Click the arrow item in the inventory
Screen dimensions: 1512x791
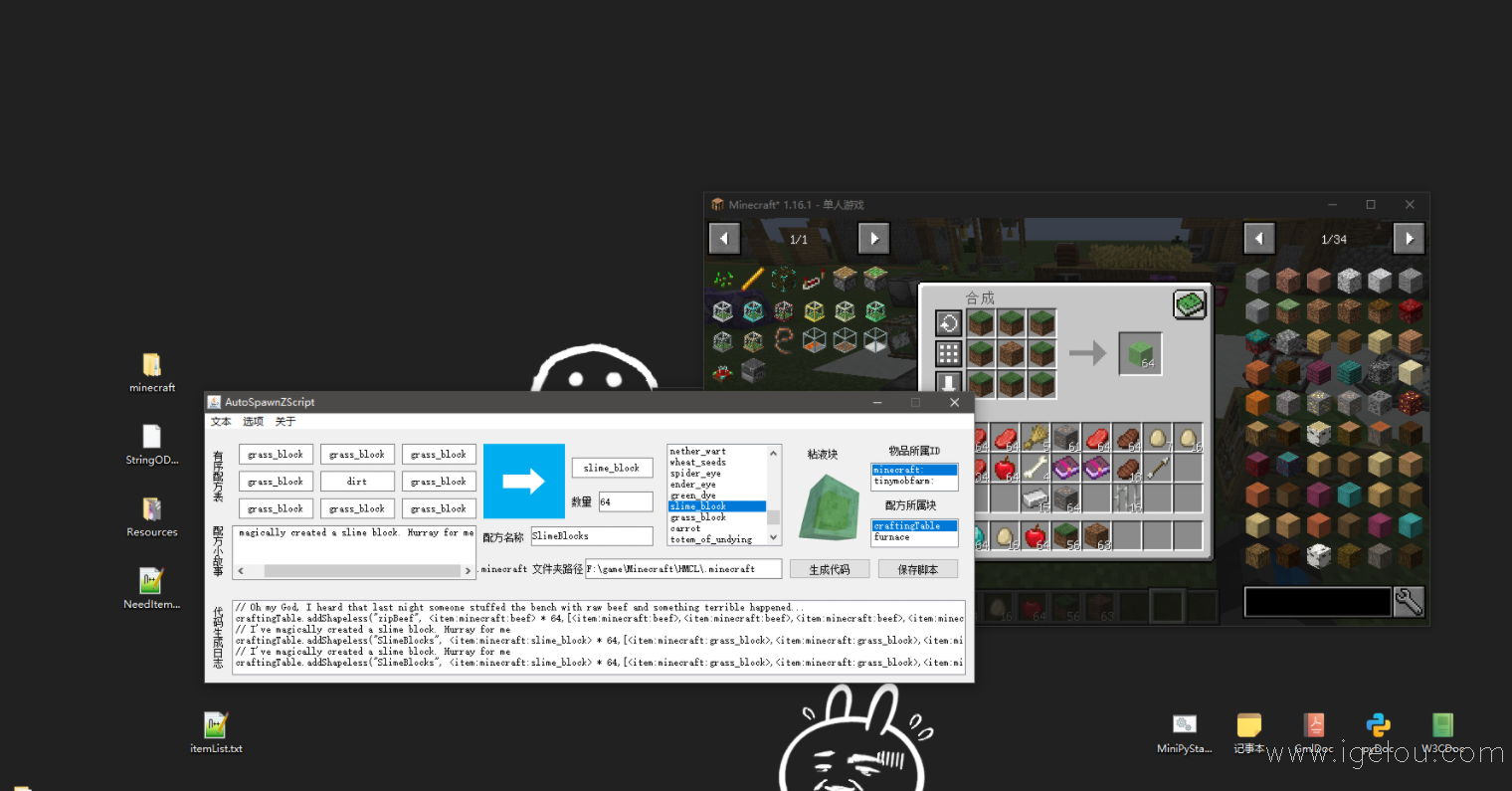(1158, 468)
